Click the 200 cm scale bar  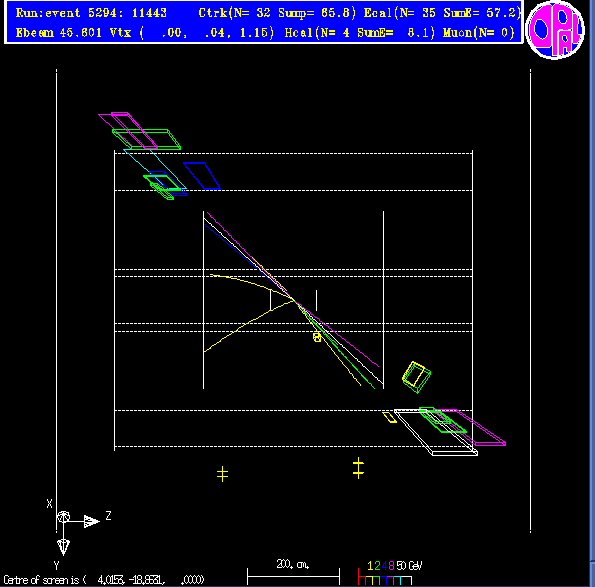[x=293, y=576]
